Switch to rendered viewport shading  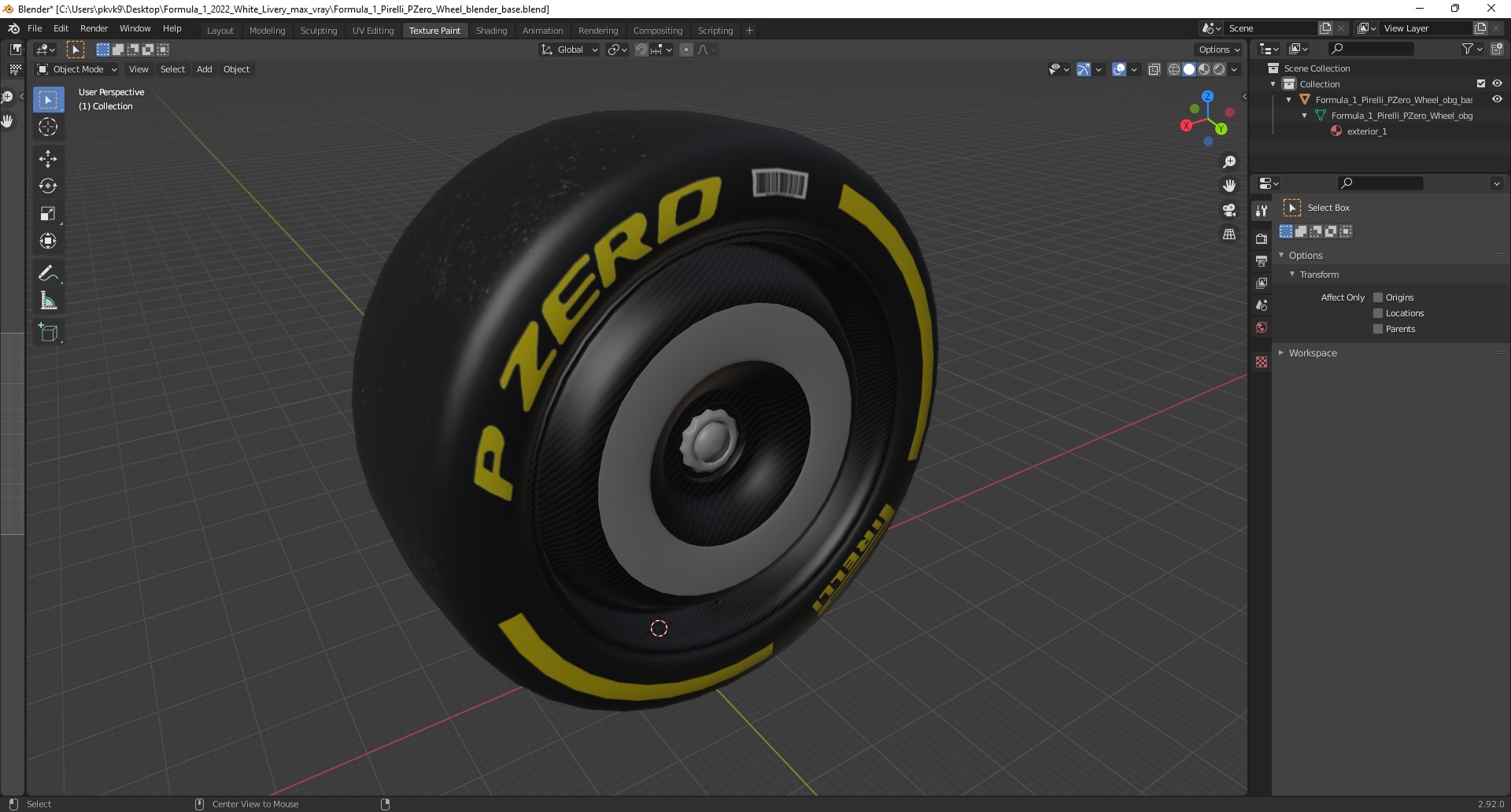click(1219, 69)
